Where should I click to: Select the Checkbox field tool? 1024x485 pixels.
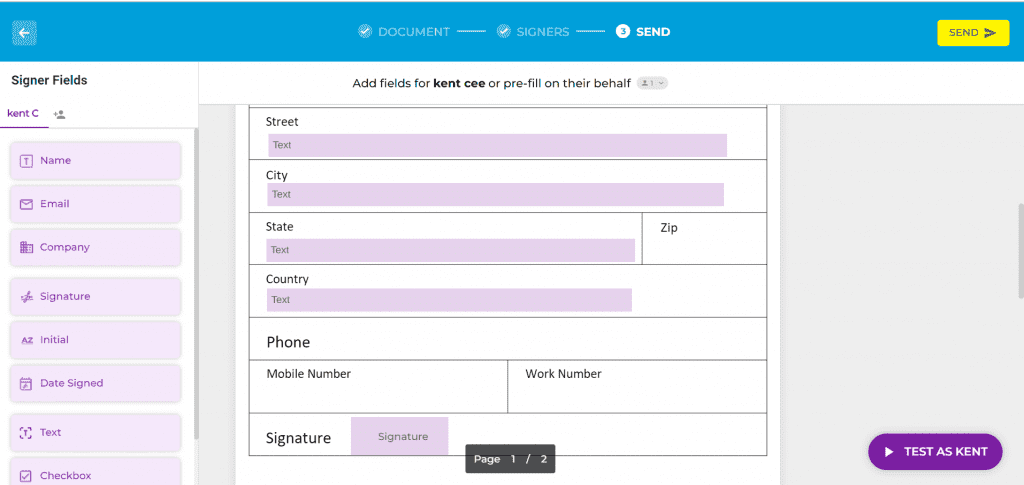click(x=95, y=473)
